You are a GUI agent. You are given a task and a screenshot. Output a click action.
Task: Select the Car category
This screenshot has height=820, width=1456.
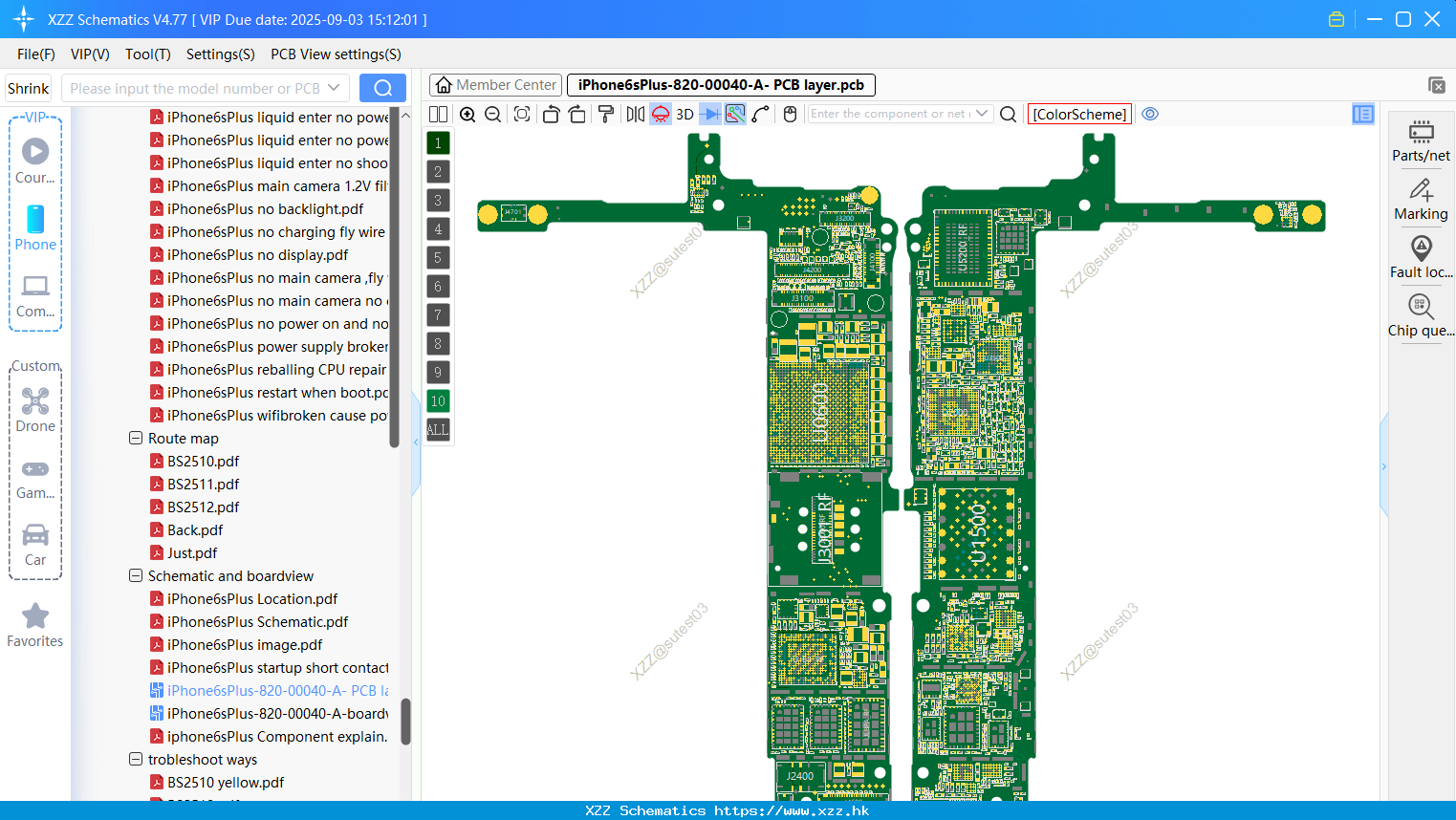coord(35,545)
